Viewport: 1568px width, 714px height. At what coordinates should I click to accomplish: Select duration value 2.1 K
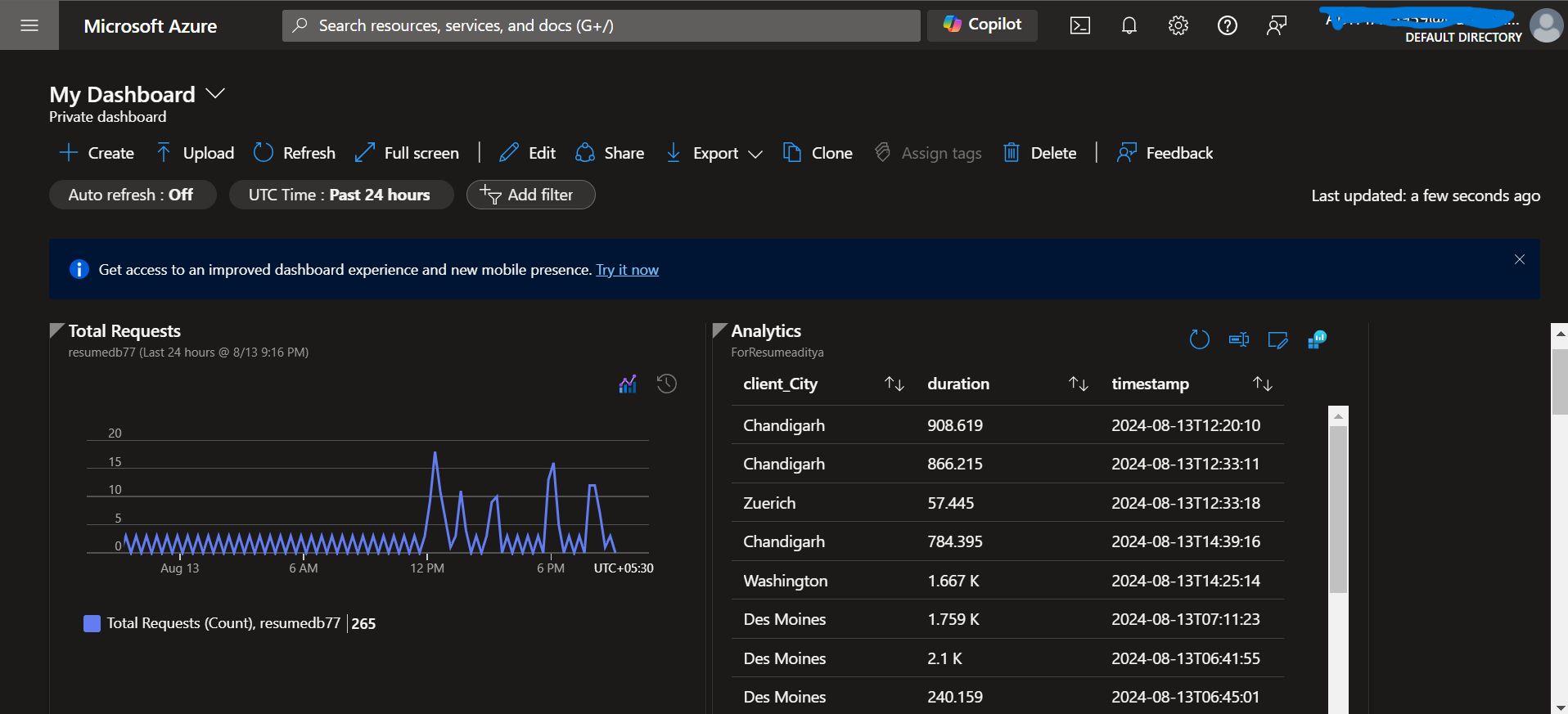point(945,658)
